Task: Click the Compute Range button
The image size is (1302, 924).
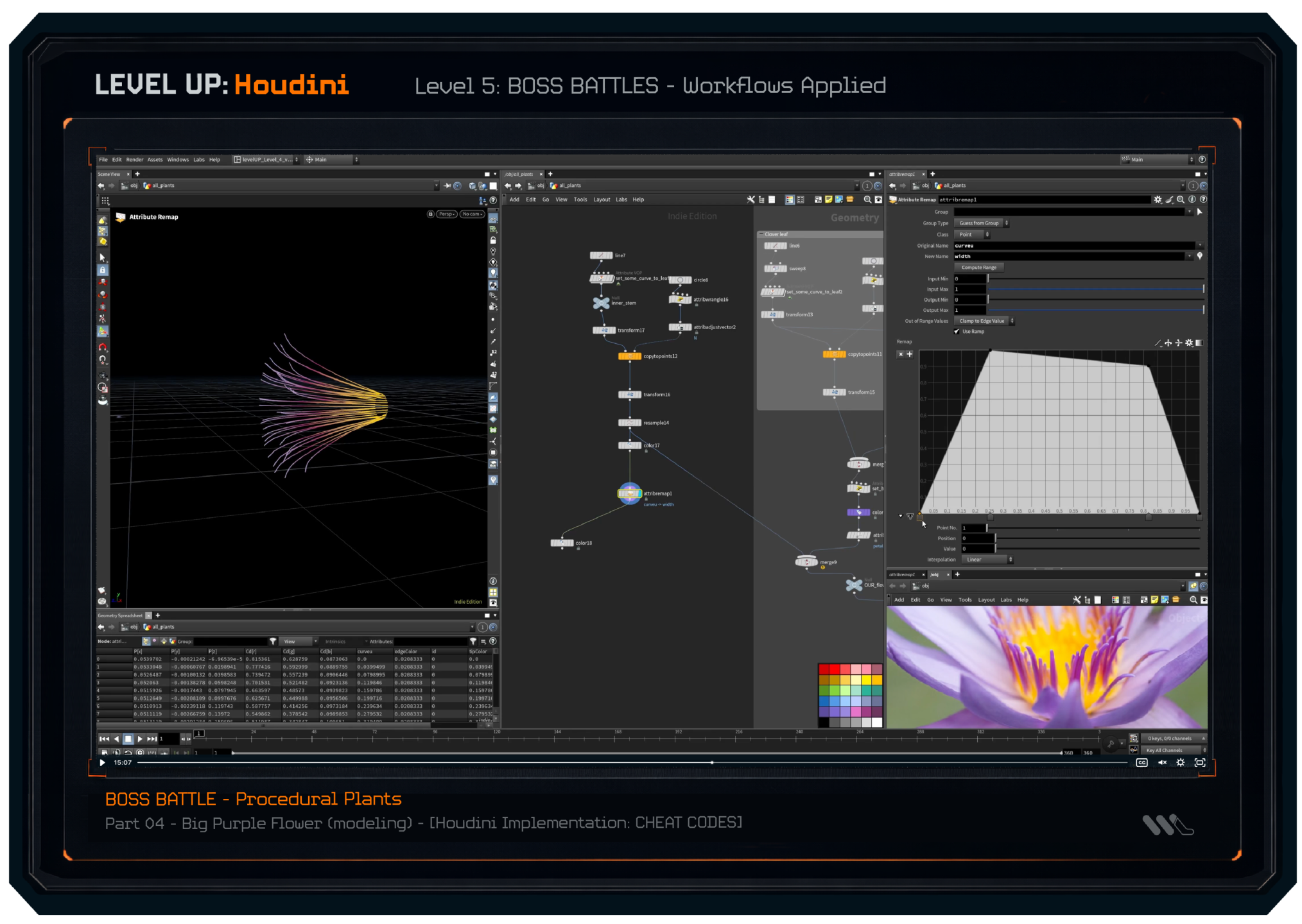Action: tap(978, 268)
